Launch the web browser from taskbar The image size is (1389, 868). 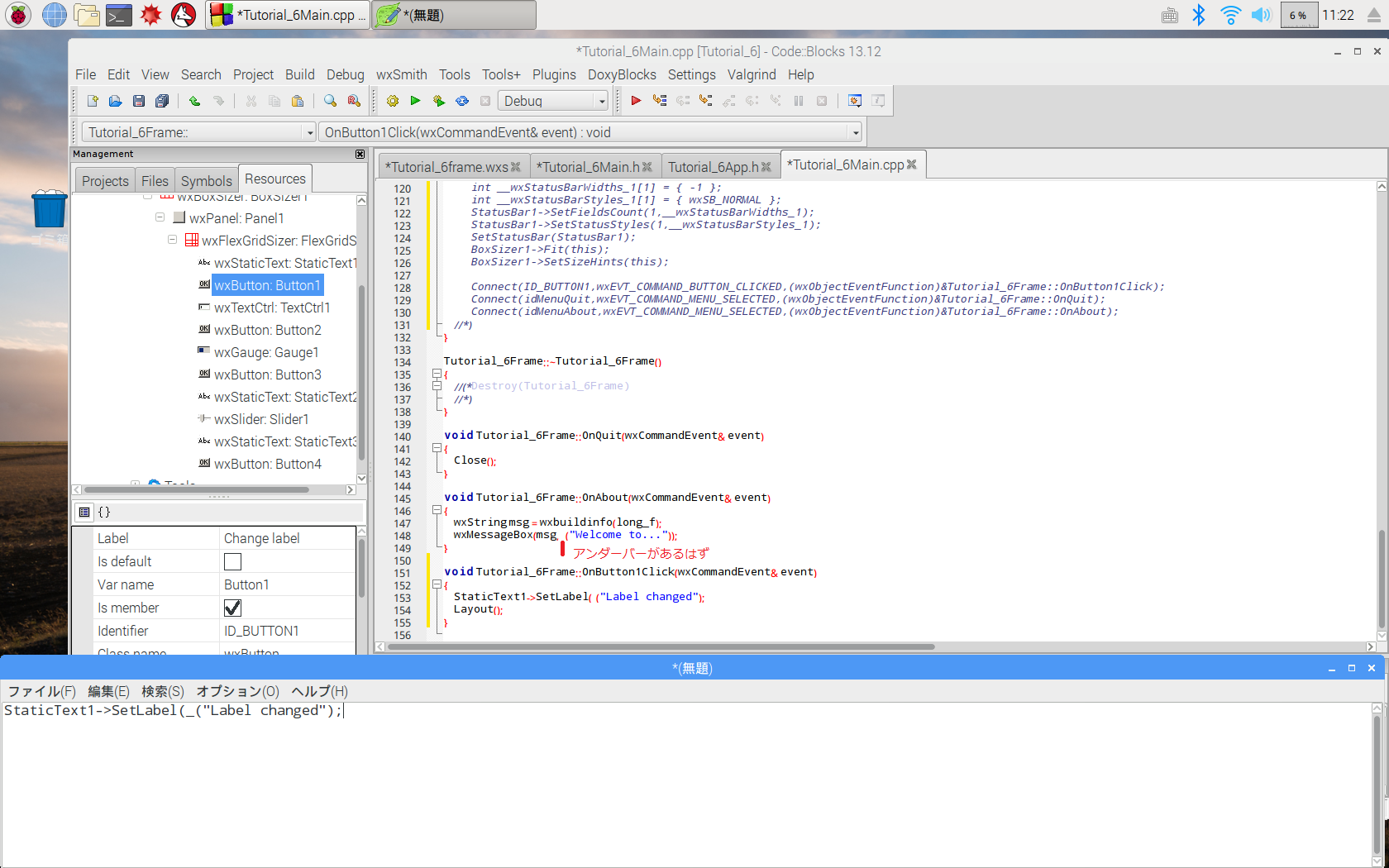click(x=55, y=15)
